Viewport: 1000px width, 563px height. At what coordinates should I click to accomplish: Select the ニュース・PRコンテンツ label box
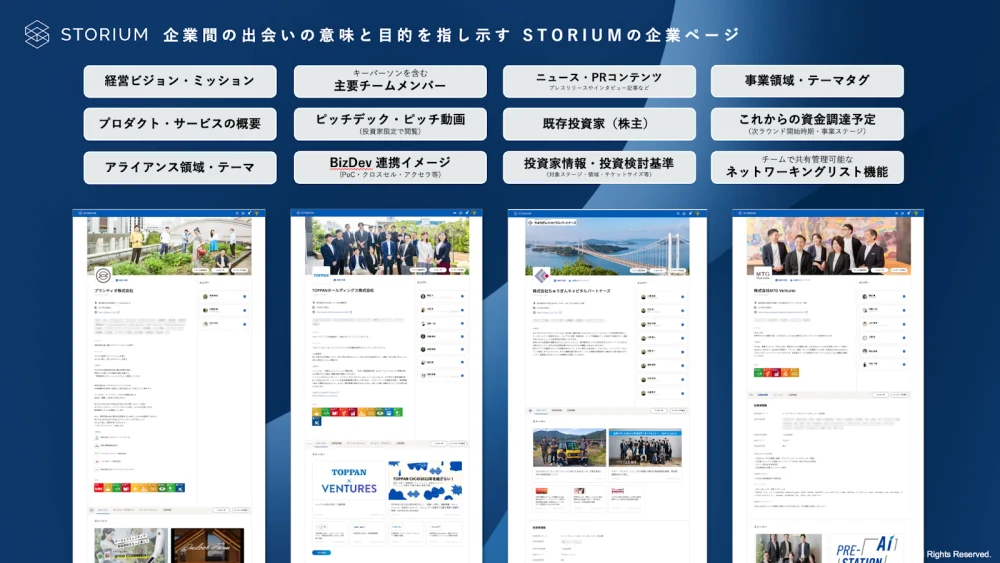point(599,81)
